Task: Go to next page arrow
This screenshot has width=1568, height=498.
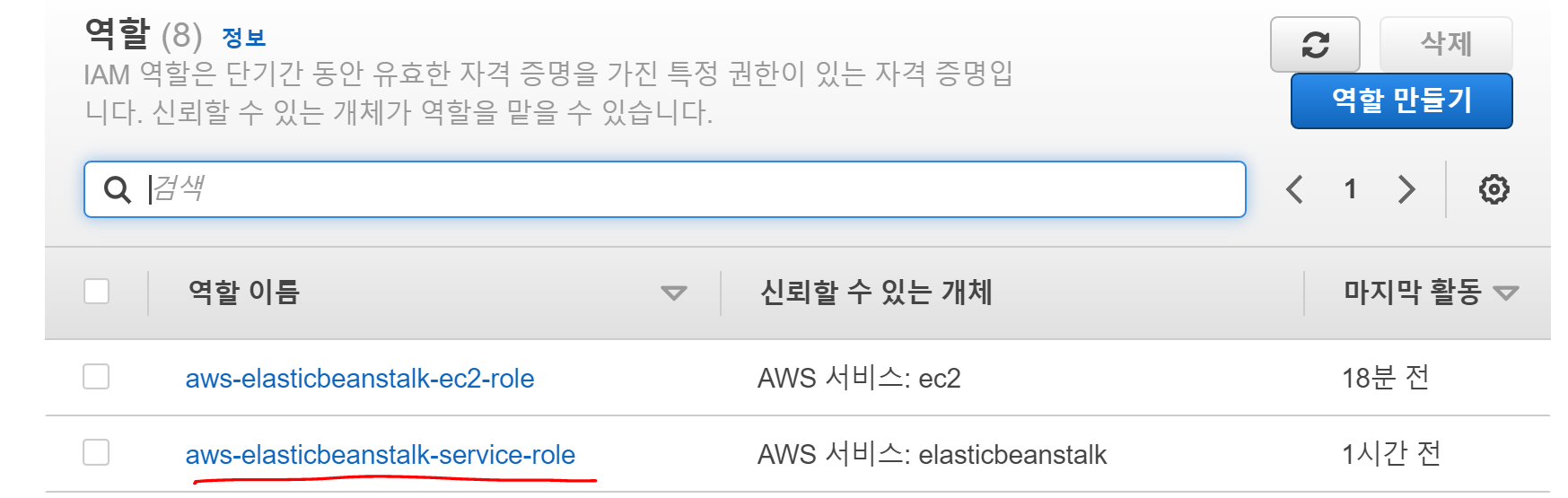Action: [1406, 189]
